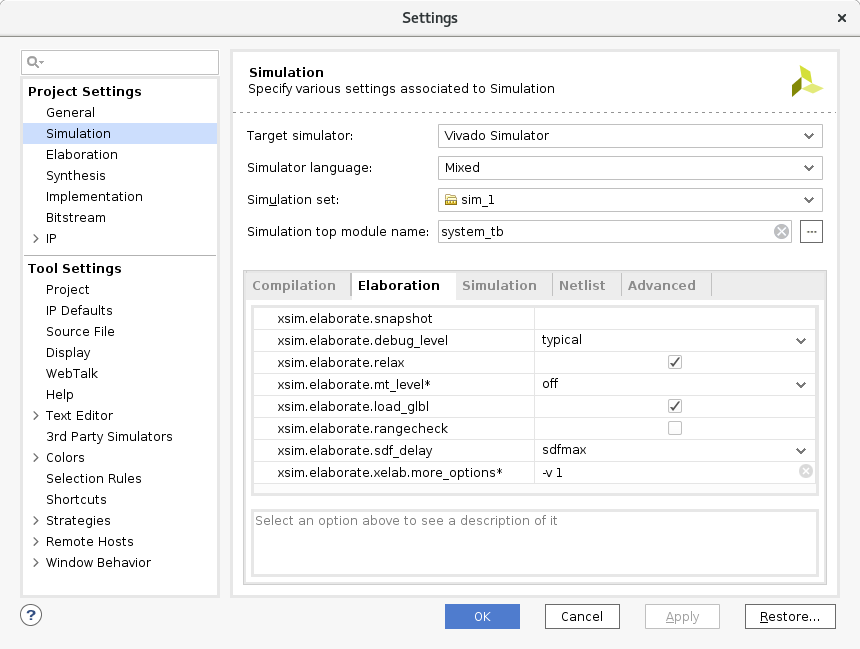Select Synthesis under Project Settings

tap(76, 175)
